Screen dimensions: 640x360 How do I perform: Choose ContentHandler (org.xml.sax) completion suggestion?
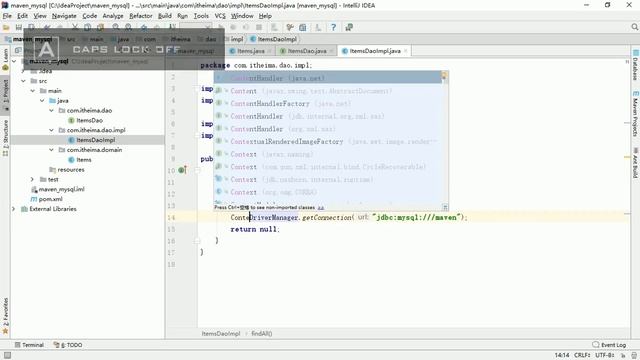(328, 129)
